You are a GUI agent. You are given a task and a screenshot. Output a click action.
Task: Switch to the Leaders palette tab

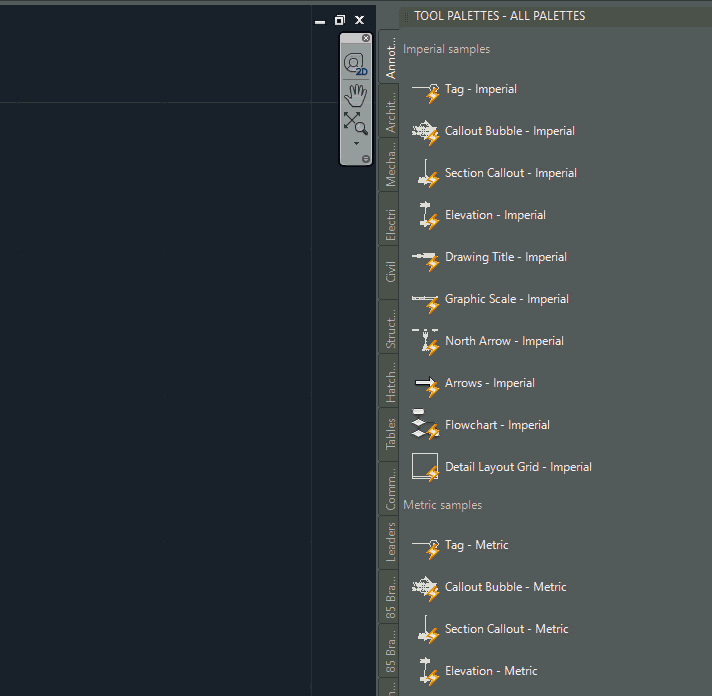coord(390,542)
